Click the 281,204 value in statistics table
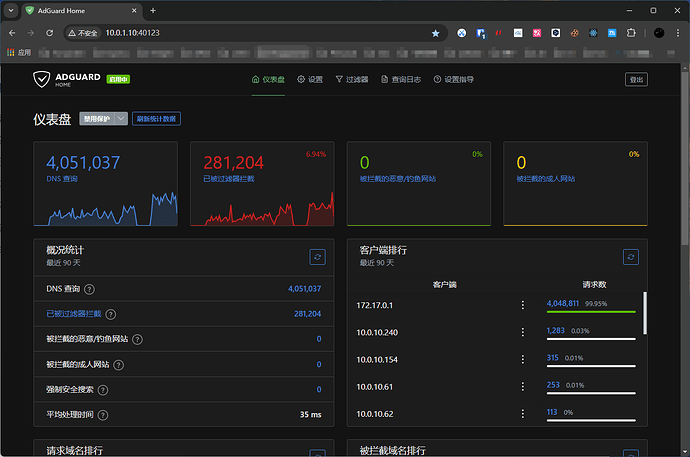This screenshot has width=690, height=457. [308, 314]
